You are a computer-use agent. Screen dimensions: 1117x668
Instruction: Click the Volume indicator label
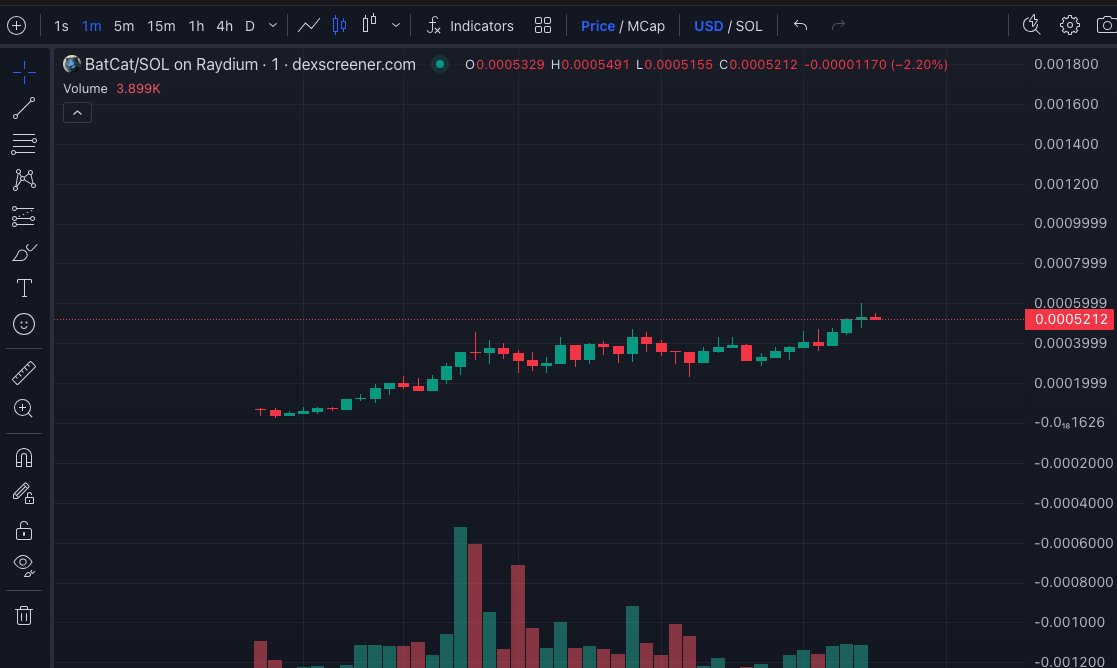pyautogui.click(x=85, y=88)
